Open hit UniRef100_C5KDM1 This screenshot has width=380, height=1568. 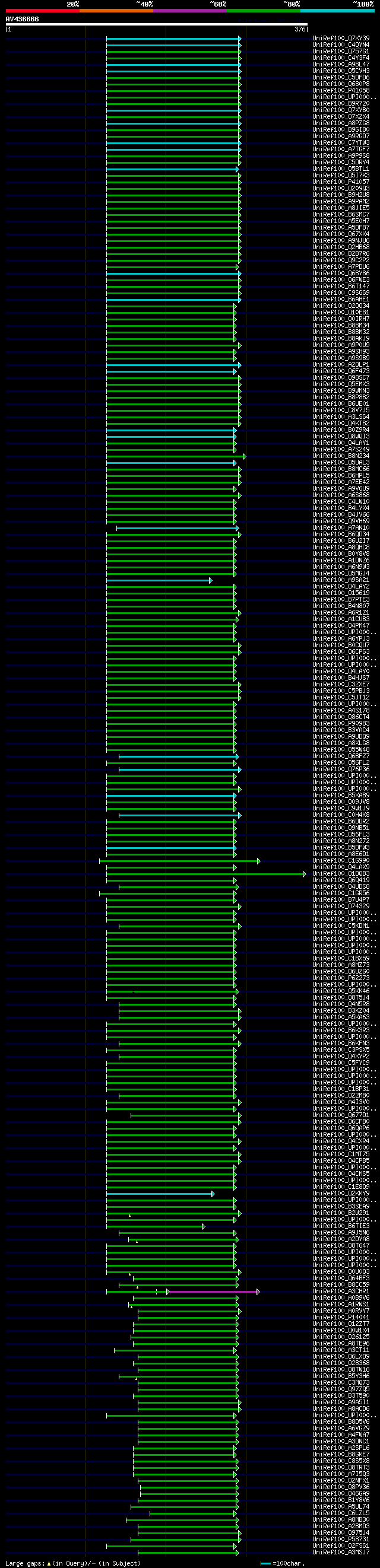(341, 927)
